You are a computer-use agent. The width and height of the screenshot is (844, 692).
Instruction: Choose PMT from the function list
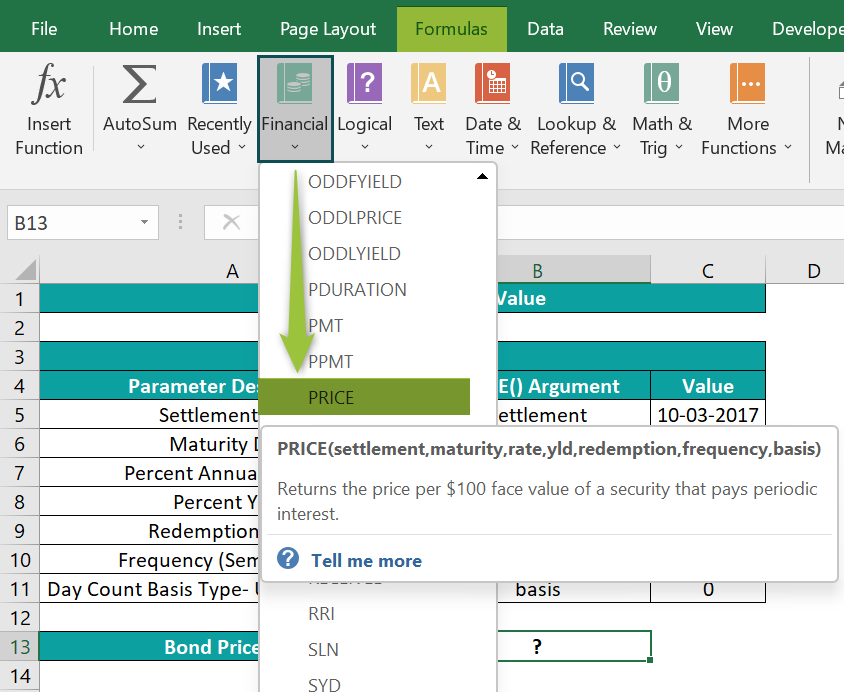click(x=325, y=326)
